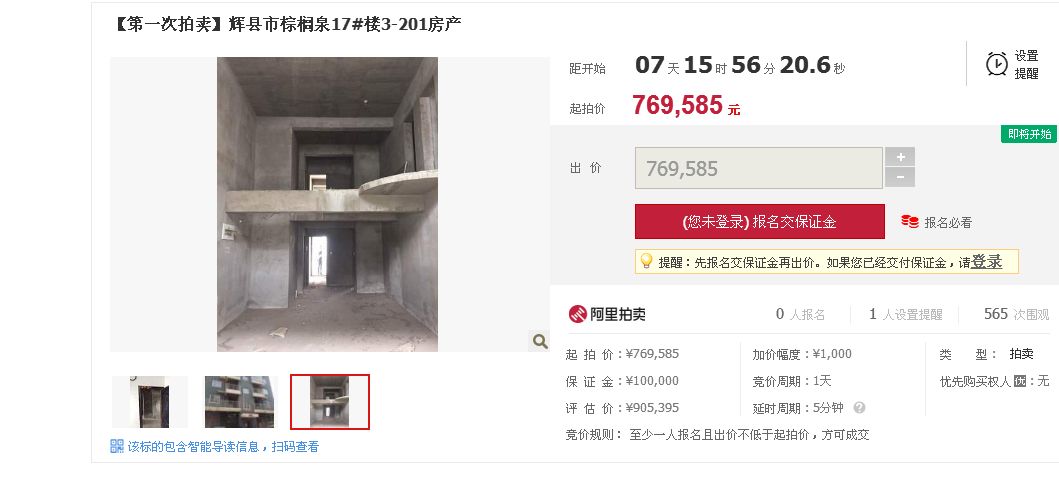Click the magnifier zoom icon on photo
This screenshot has height=488, width=1059.
point(540,341)
